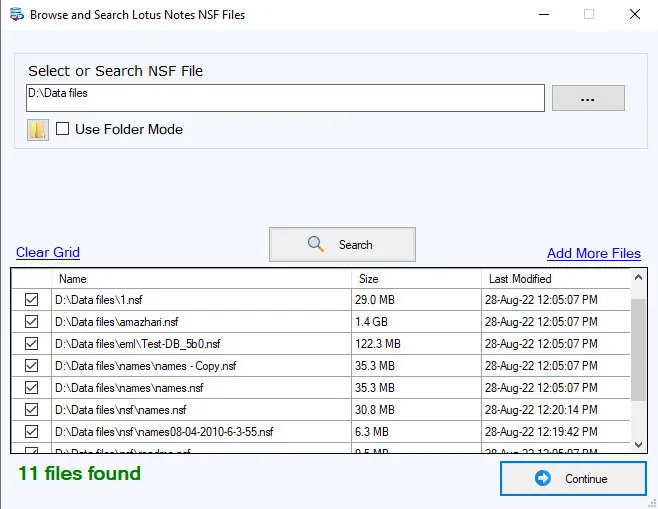Uncheck the Test-DB_5b0.nsf row
Screen dimensions: 658x509
pyautogui.click(x=31, y=344)
